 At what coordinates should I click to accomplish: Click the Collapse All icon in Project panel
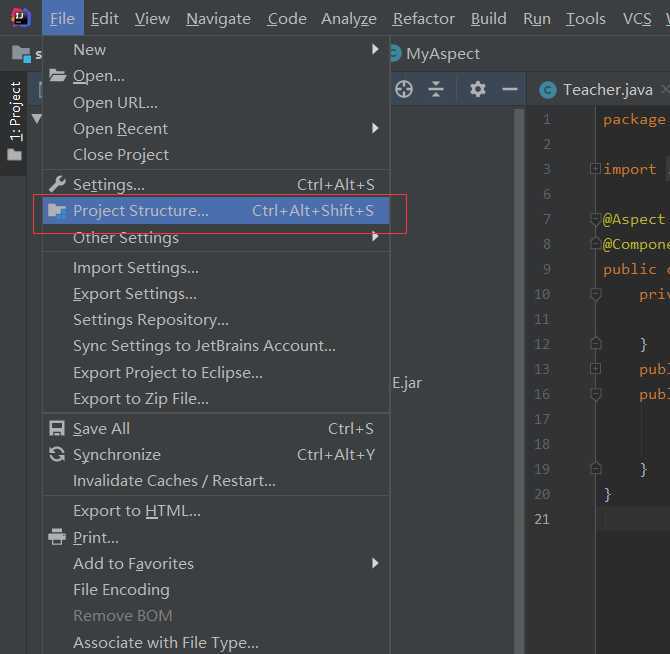436,89
